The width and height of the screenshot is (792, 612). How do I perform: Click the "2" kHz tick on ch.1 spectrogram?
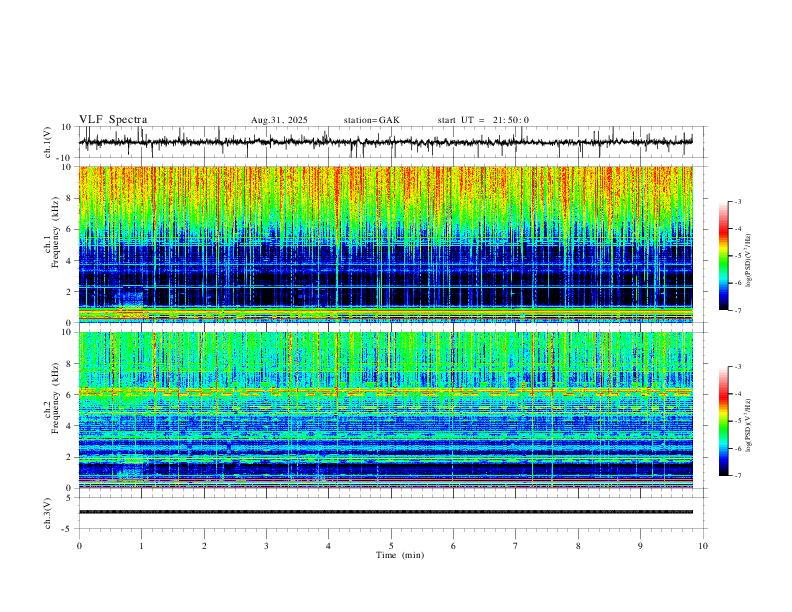pos(69,292)
